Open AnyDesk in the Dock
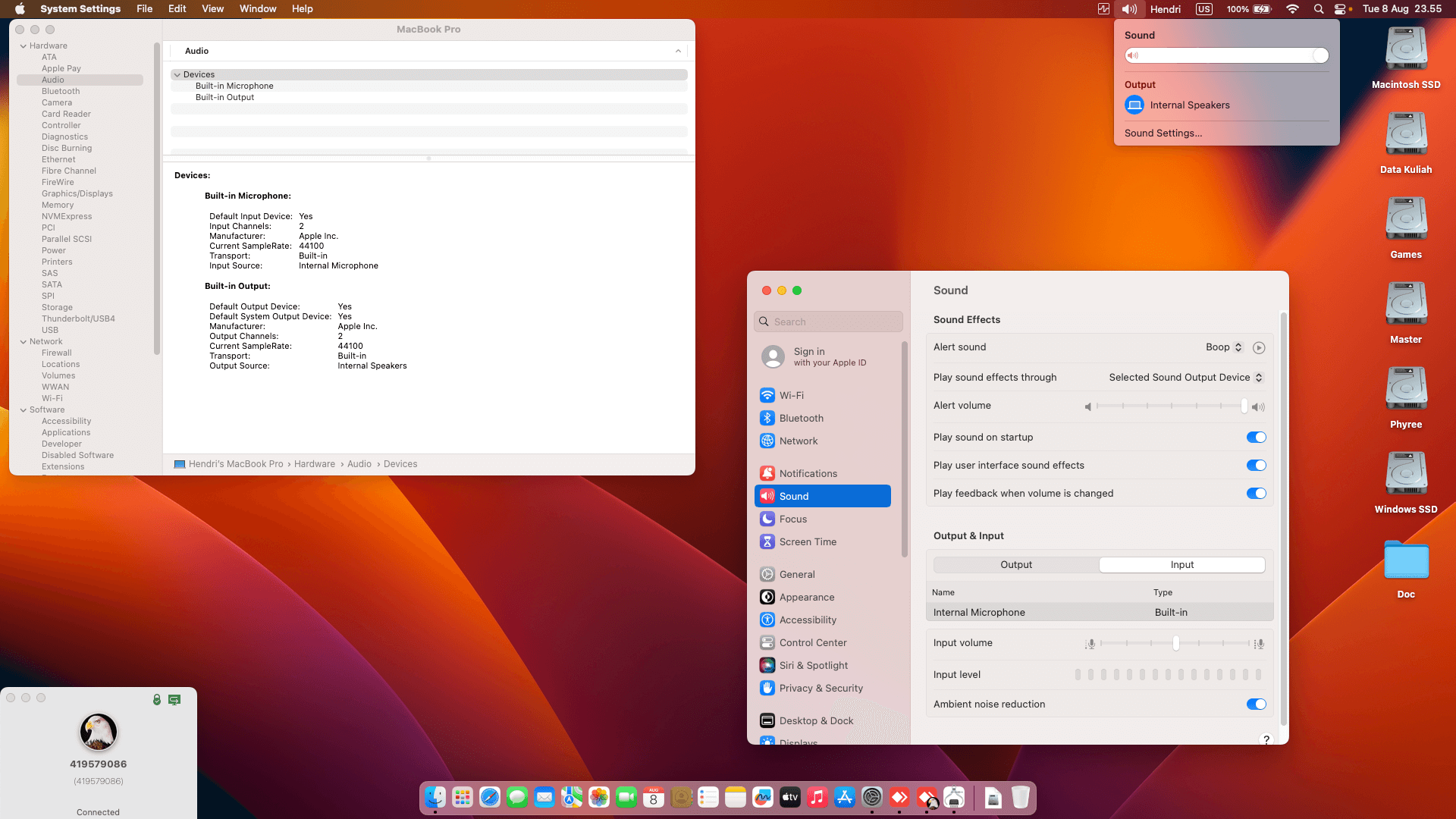1456x819 pixels. [899, 797]
